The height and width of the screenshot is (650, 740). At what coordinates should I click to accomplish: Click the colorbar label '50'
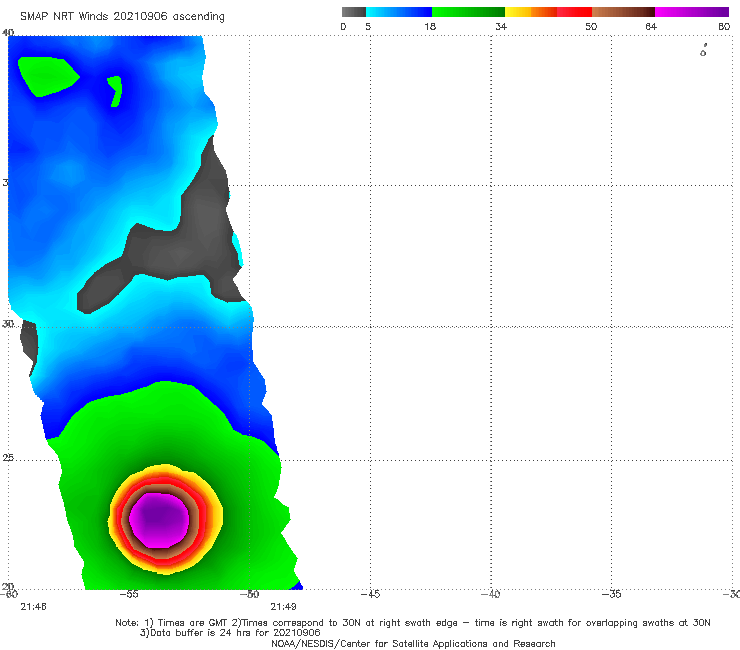[591, 27]
